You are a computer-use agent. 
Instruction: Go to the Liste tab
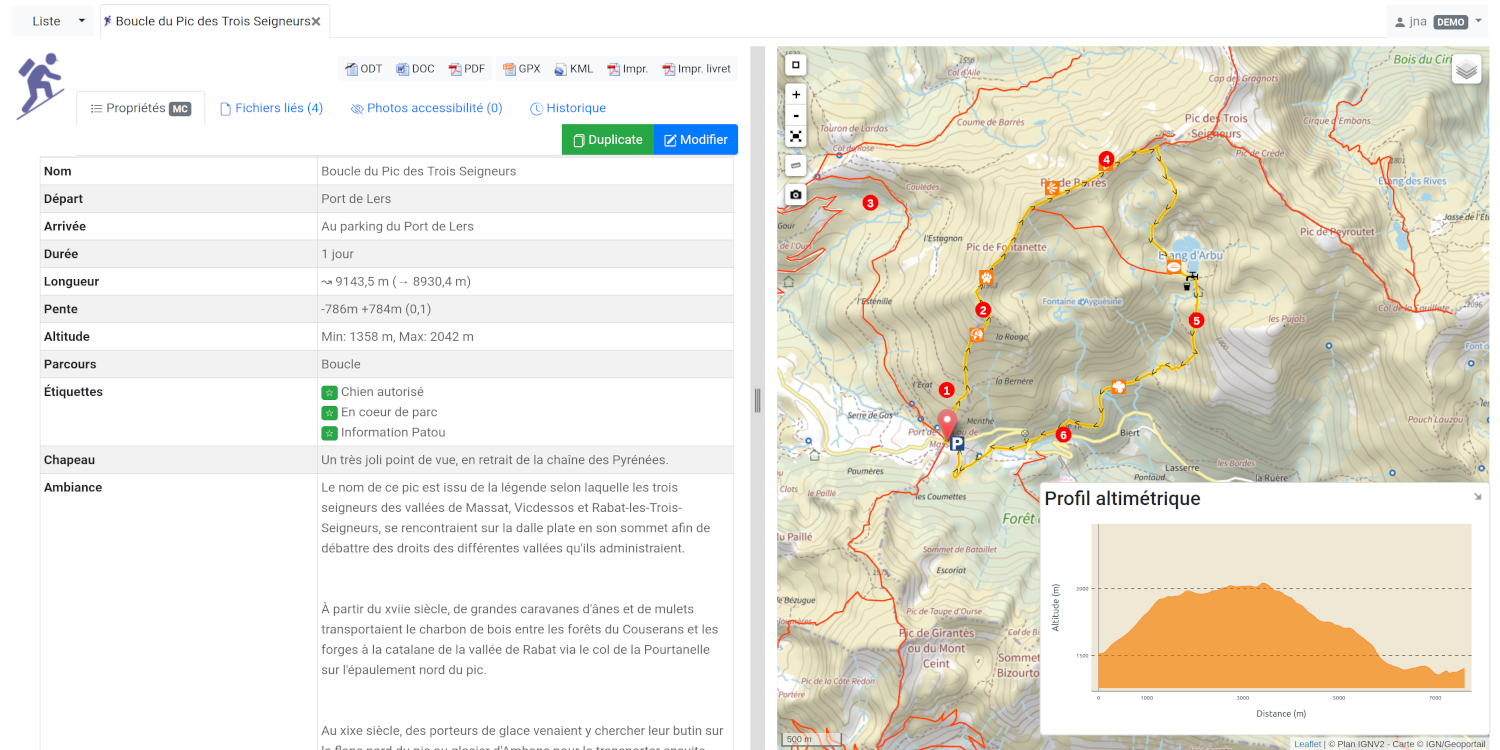click(46, 21)
